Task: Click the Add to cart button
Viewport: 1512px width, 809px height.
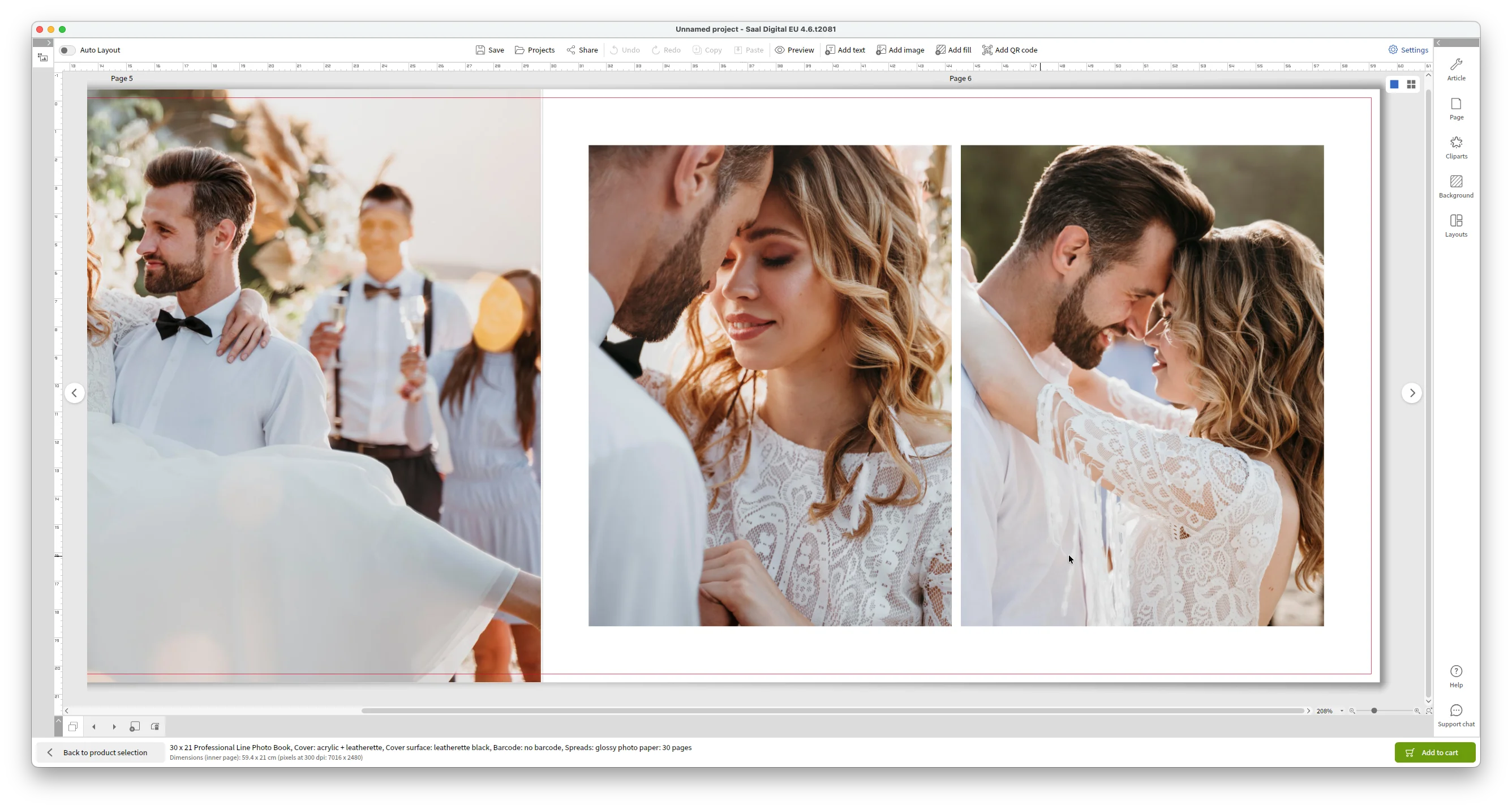Action: (1434, 752)
